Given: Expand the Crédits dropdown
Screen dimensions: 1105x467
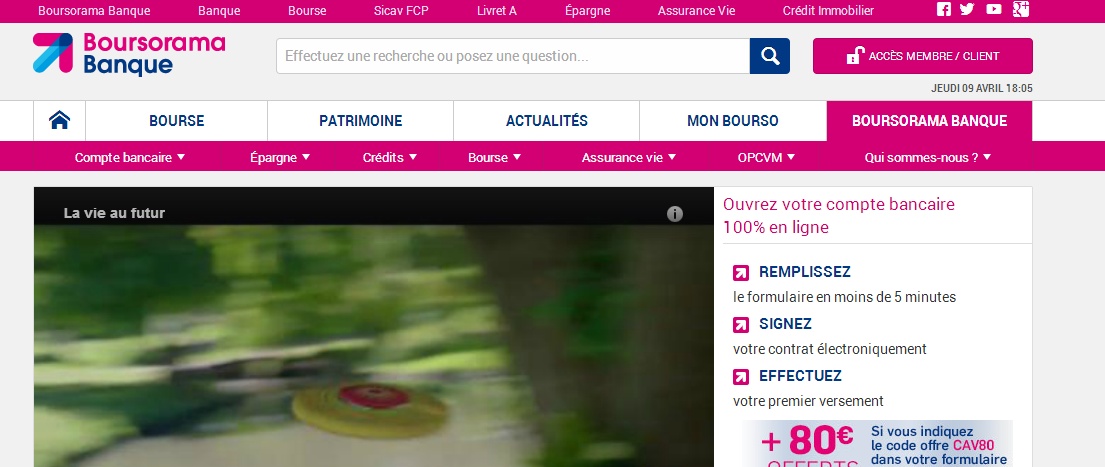Looking at the screenshot, I should (x=390, y=157).
